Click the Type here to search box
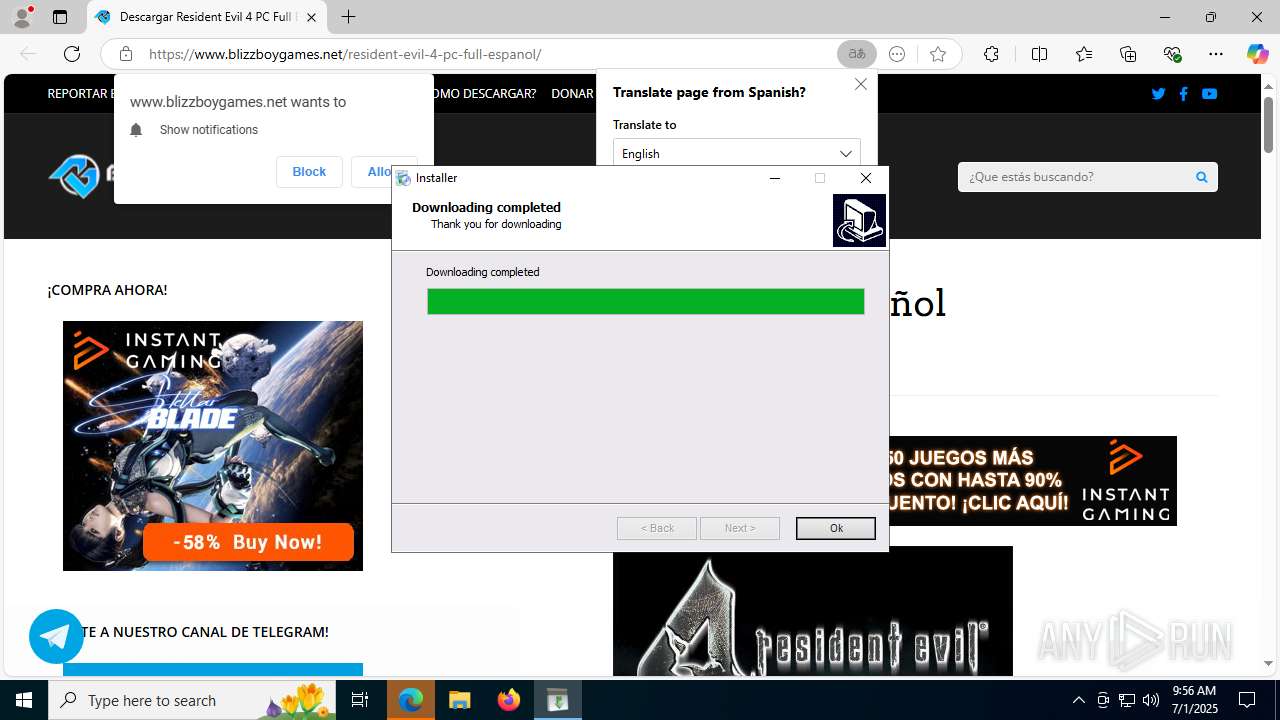This screenshot has width=1280, height=720. pos(193,700)
